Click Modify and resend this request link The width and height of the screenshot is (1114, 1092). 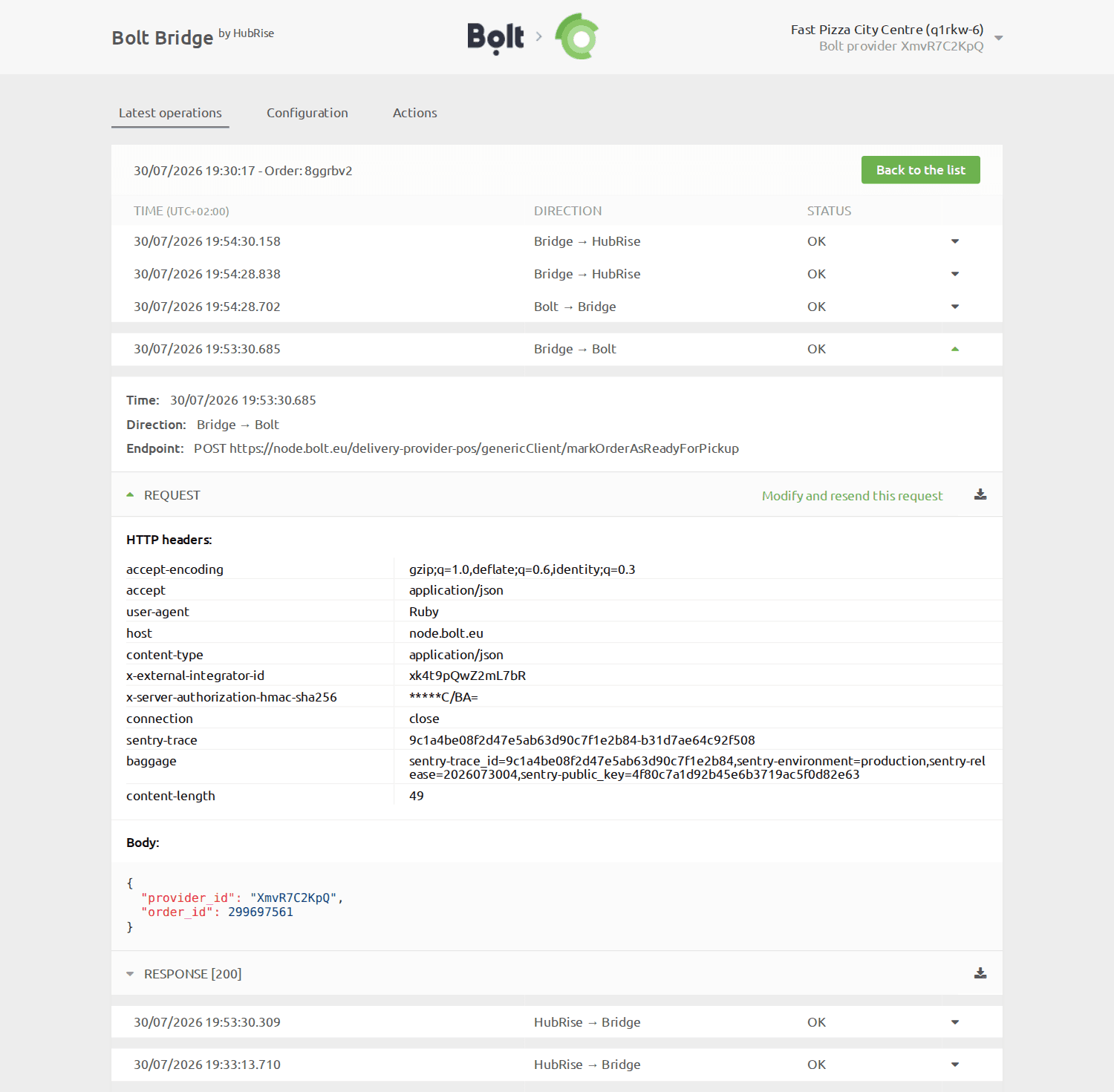[852, 495]
